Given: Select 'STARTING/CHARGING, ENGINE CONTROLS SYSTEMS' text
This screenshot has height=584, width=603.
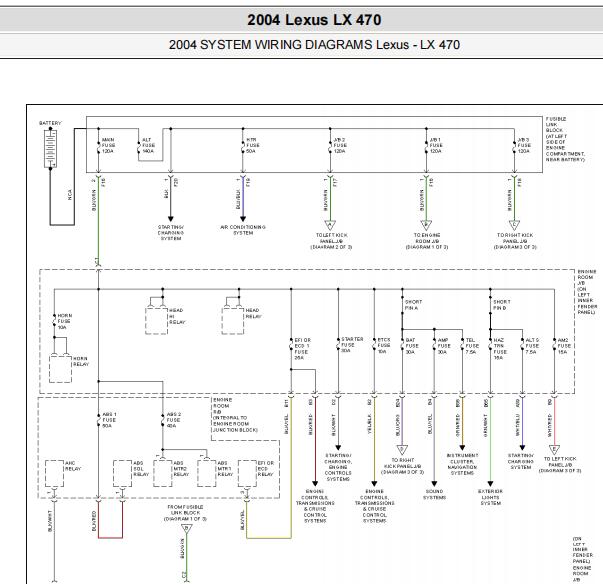Looking at the screenshot, I should click(x=338, y=467).
